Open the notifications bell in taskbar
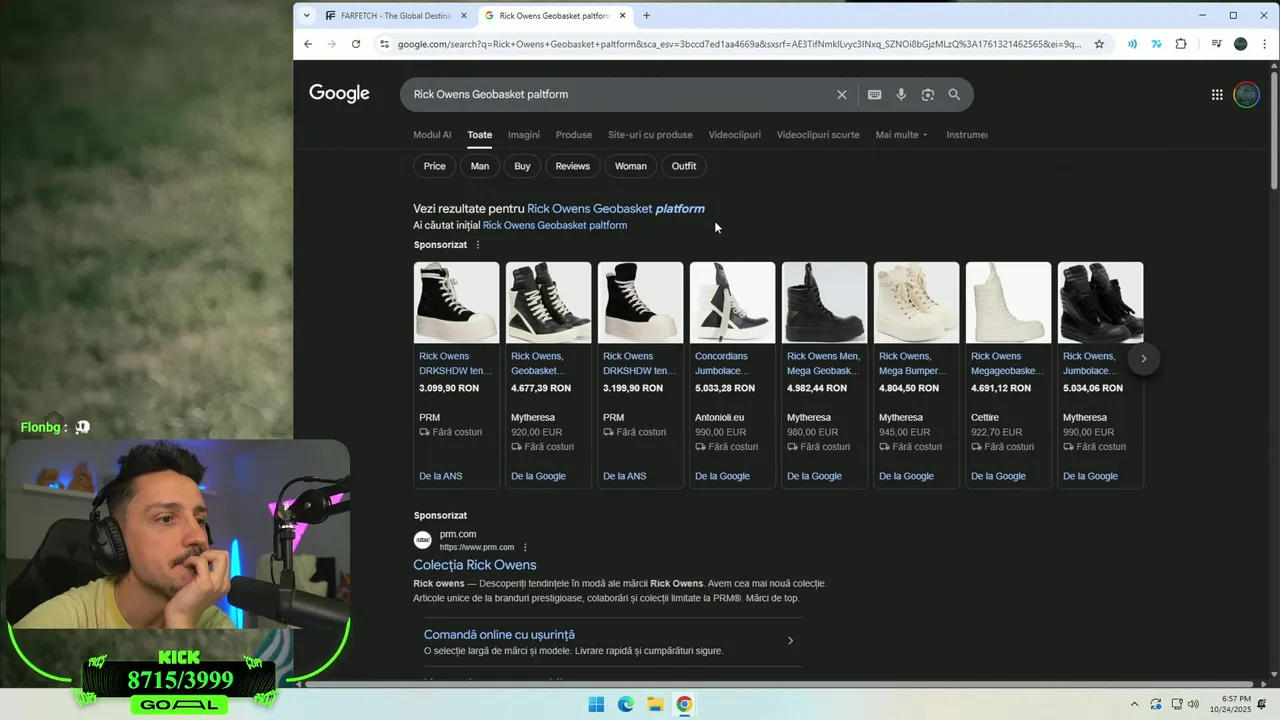The height and width of the screenshot is (720, 1280). click(1263, 705)
